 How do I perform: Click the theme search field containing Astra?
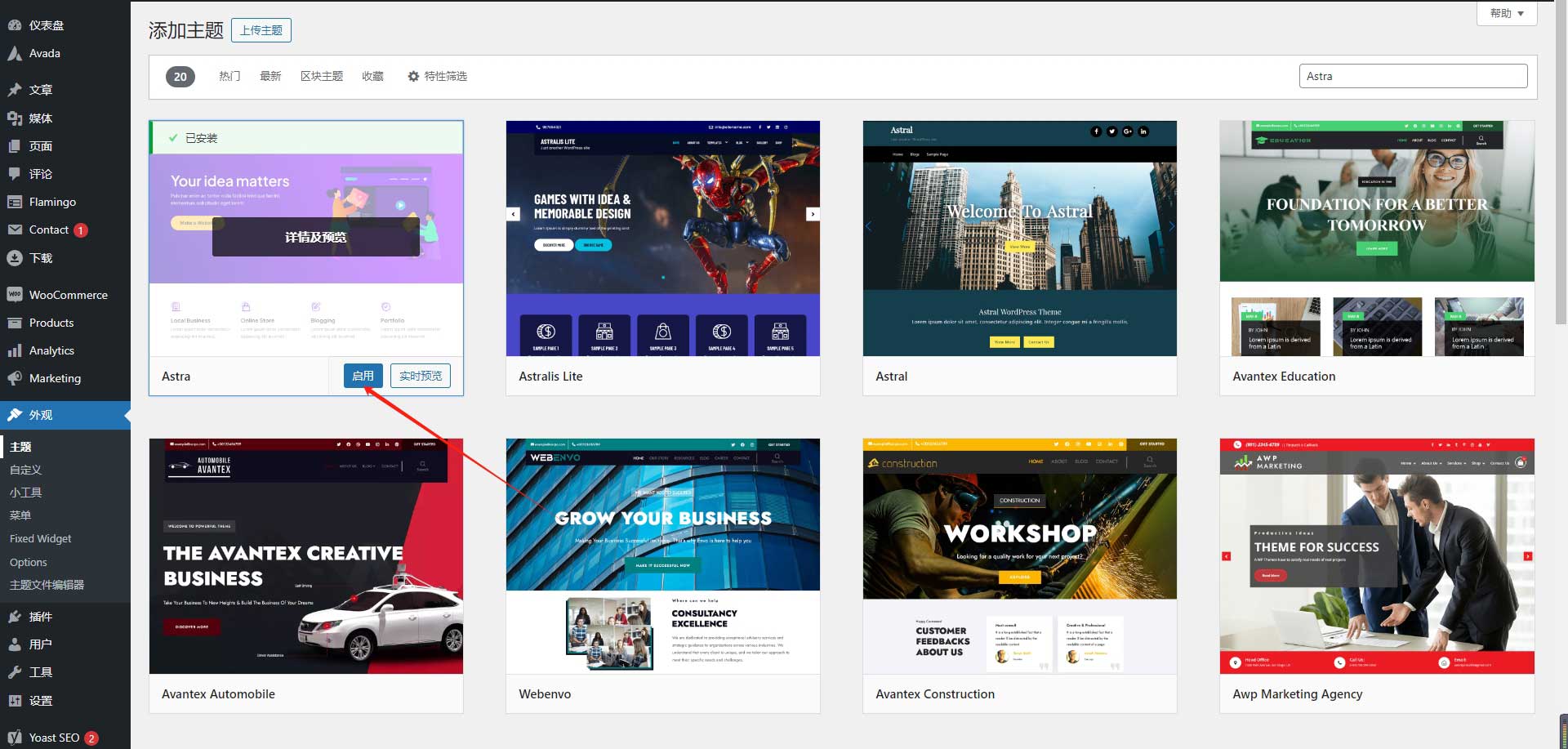click(x=1413, y=76)
